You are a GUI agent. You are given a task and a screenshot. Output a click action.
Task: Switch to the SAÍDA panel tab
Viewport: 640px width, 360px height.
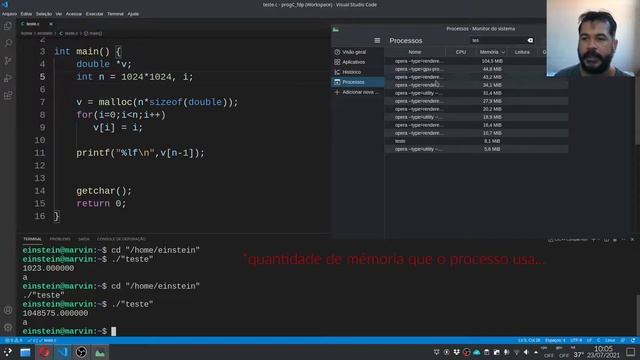(x=84, y=239)
